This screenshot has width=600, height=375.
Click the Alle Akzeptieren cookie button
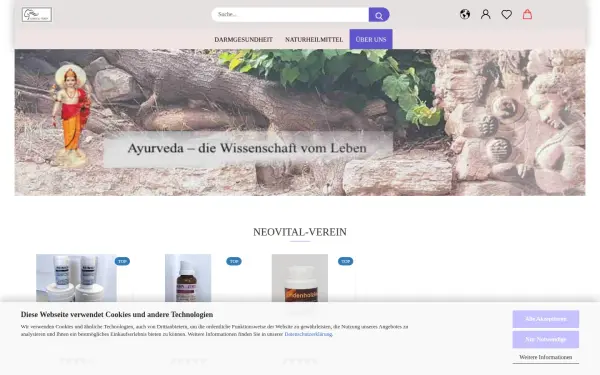tap(546, 319)
